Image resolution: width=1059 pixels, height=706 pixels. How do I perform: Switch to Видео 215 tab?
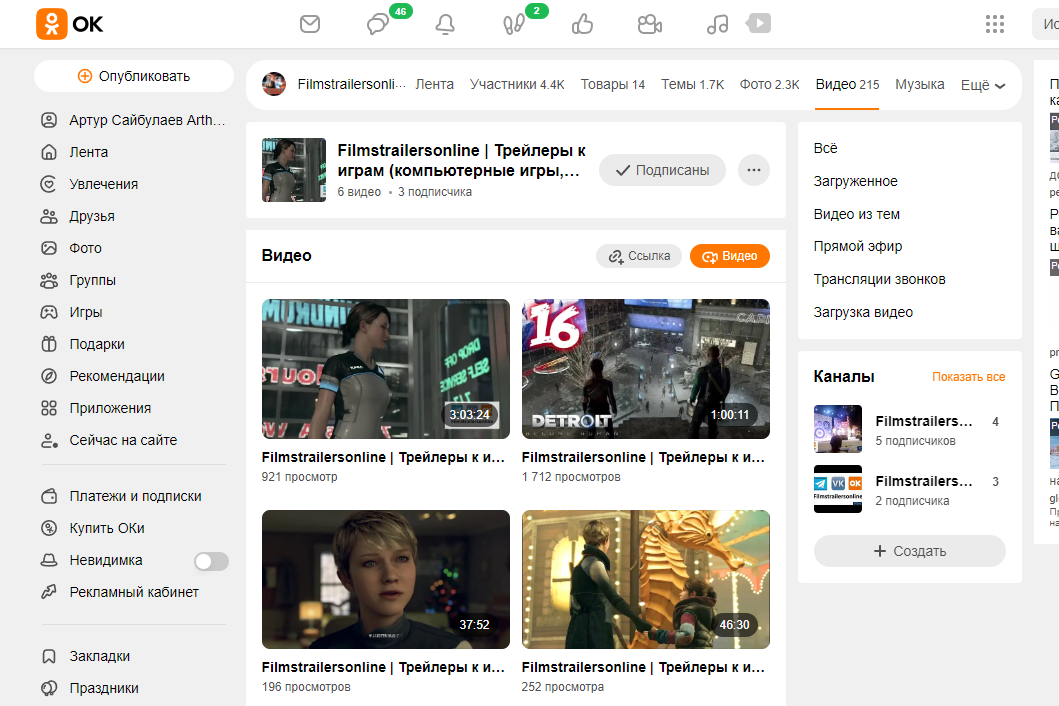click(847, 84)
